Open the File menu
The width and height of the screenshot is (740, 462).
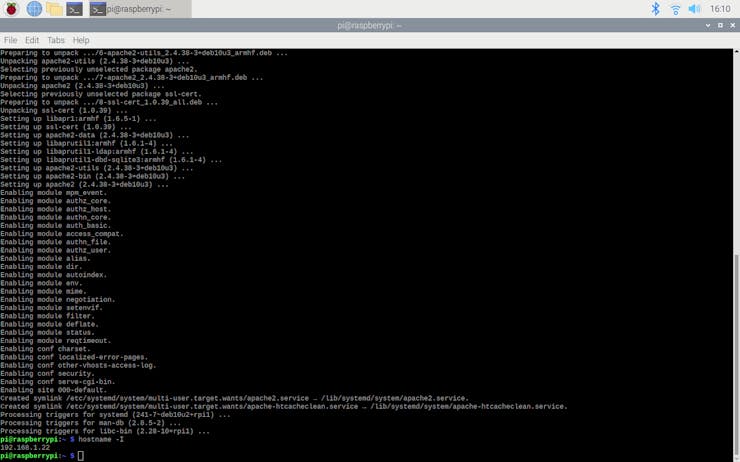10,40
